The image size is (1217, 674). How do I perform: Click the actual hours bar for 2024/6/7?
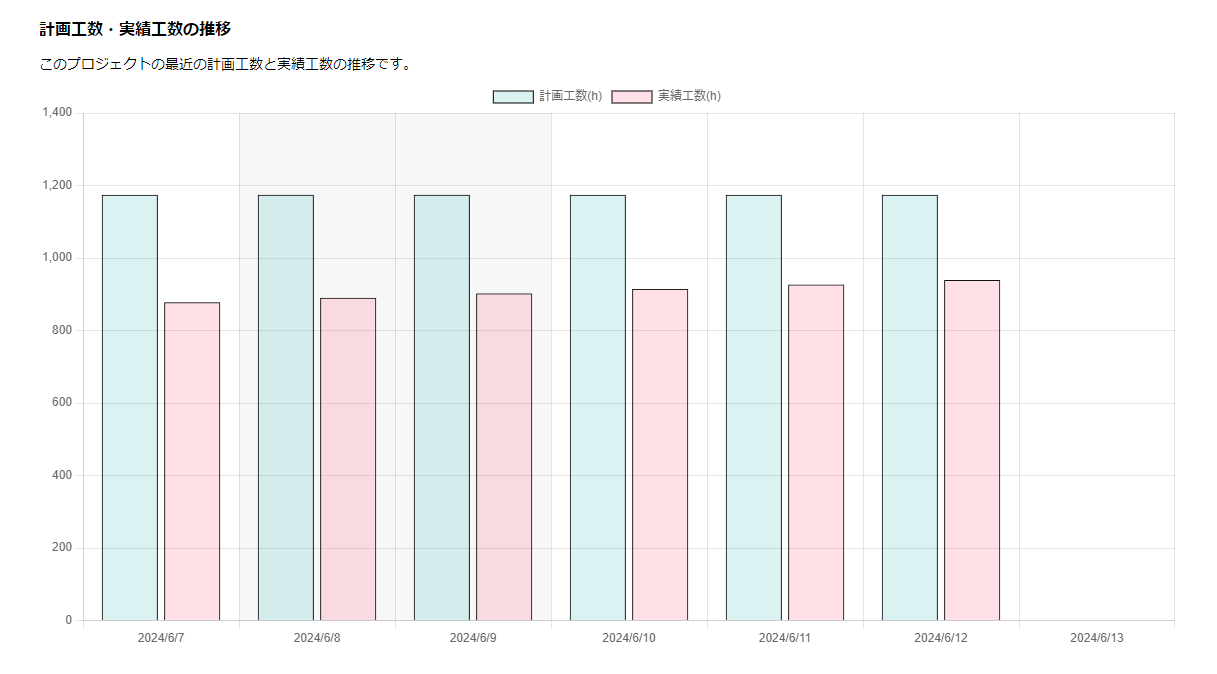coord(192,461)
